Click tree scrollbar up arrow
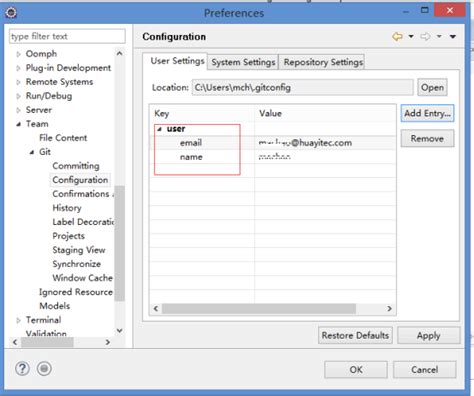Viewport: 474px width, 396px height. tap(120, 53)
